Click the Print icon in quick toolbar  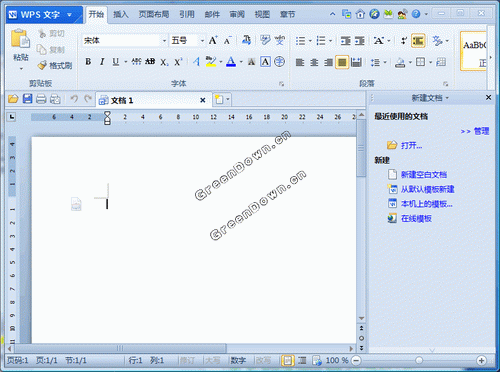41,99
